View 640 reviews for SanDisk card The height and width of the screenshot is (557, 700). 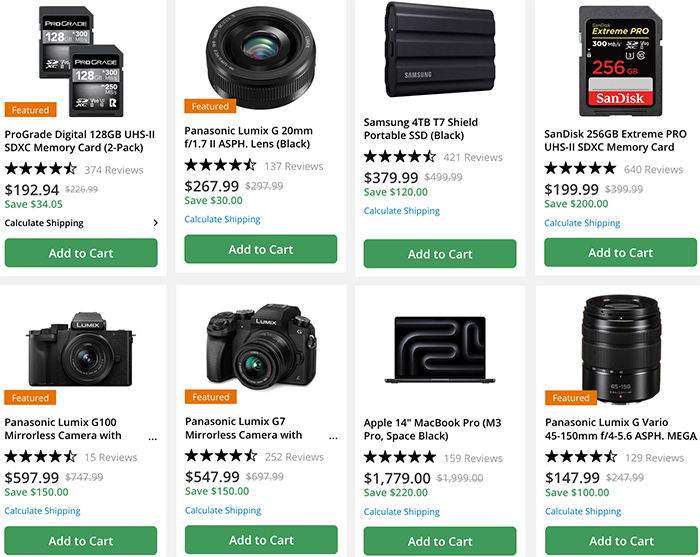pyautogui.click(x=653, y=169)
